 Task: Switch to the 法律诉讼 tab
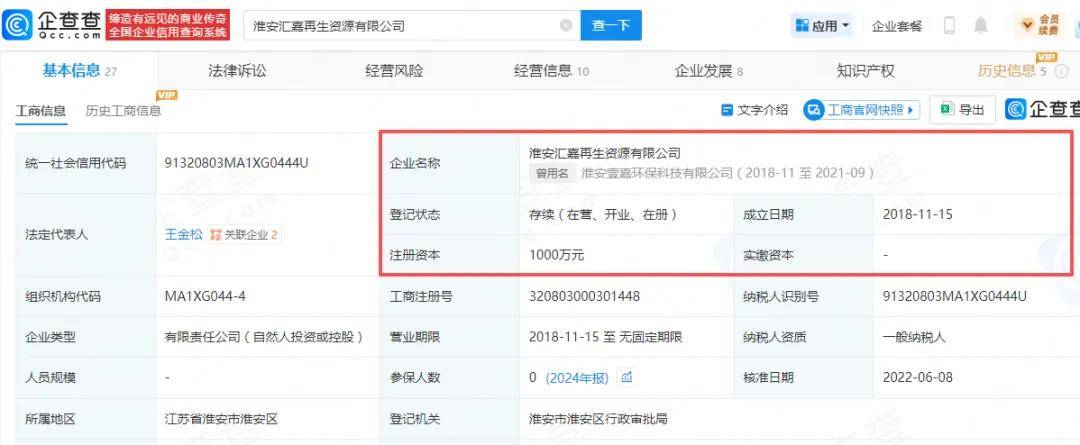coord(237,71)
